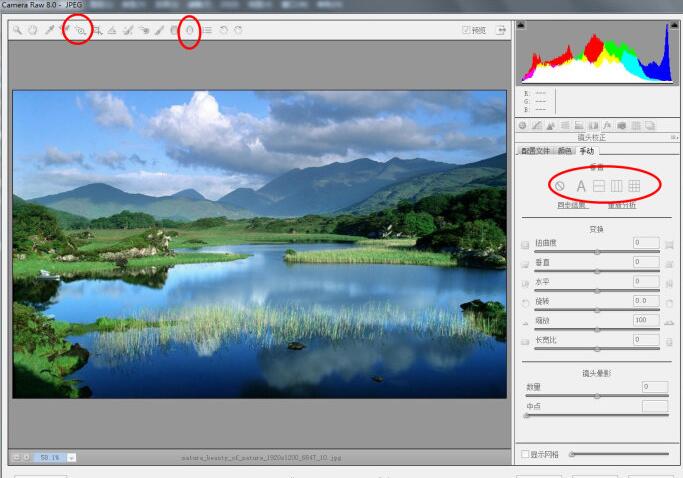Switch to the Presets panel tab

tap(636, 125)
